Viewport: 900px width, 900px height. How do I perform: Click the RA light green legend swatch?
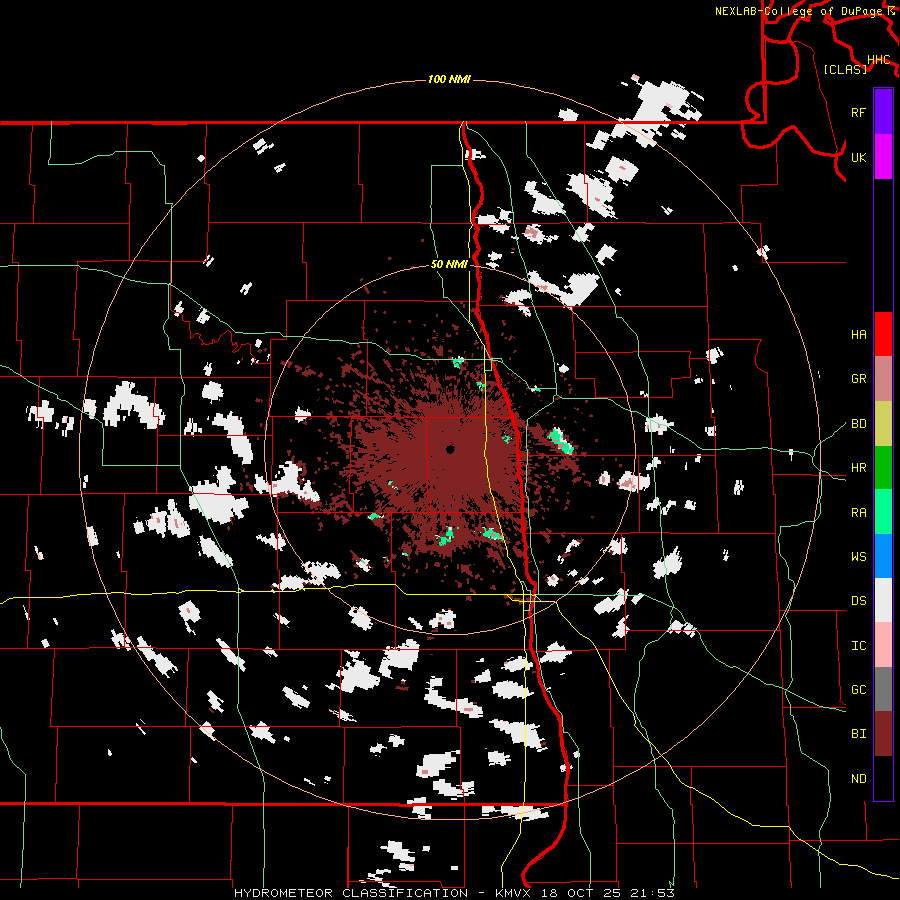(883, 512)
